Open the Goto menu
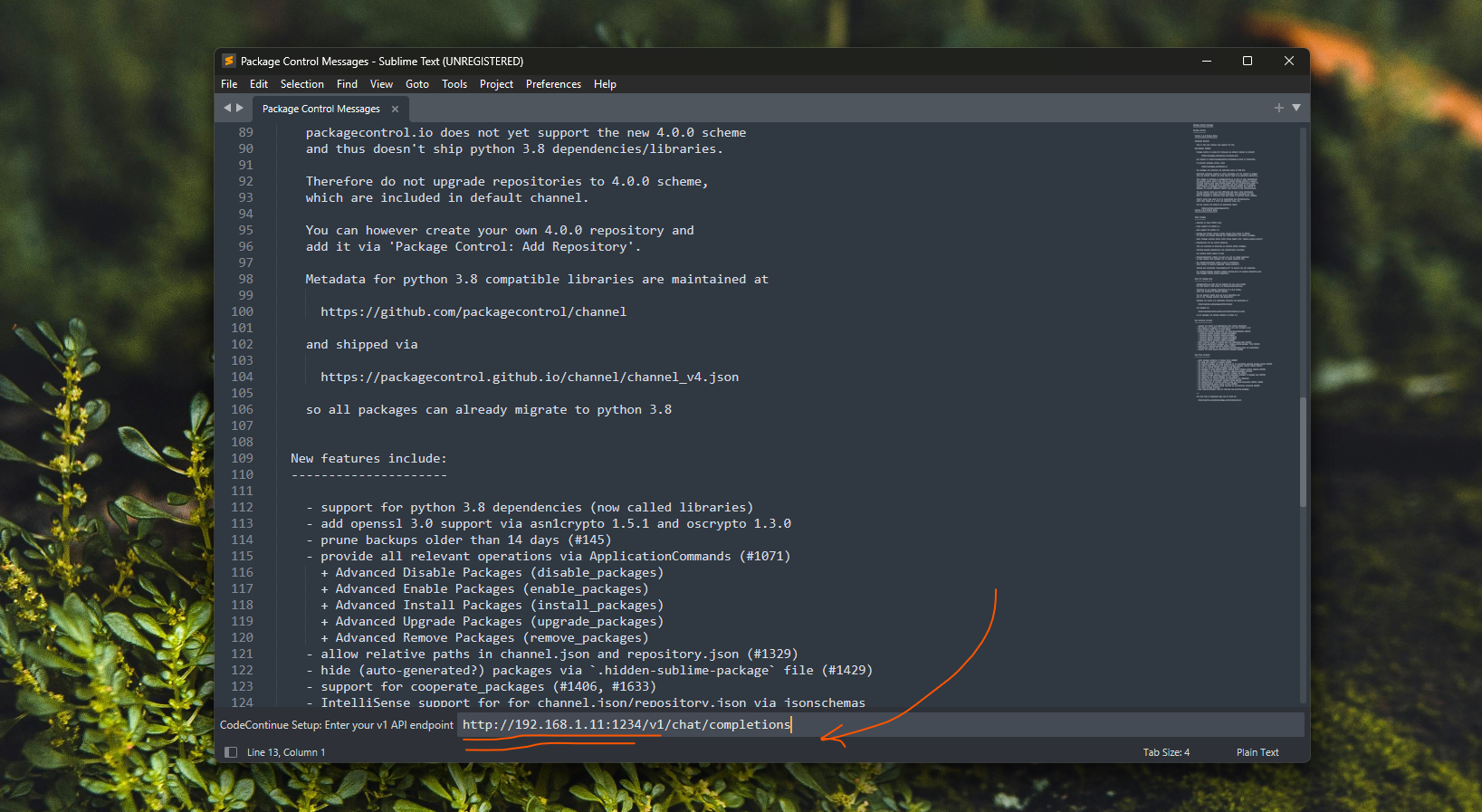1482x812 pixels. 417,84
